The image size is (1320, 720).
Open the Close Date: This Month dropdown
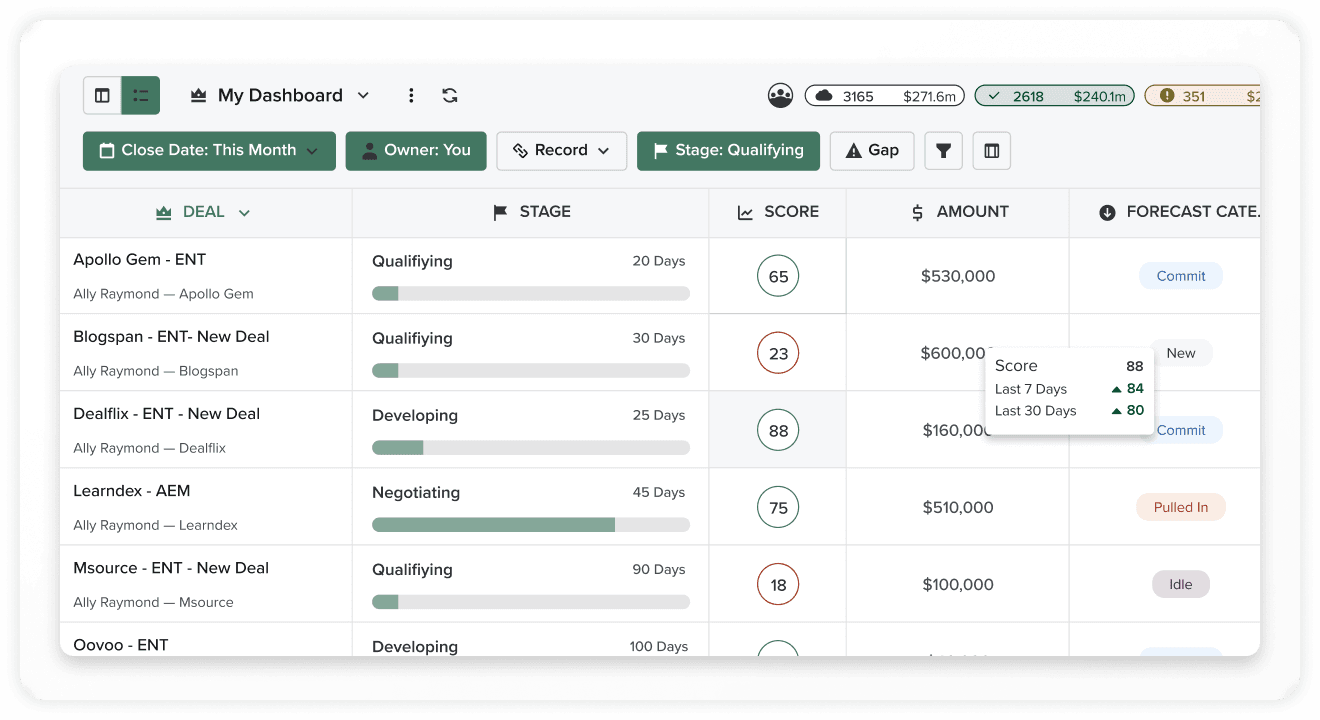(x=208, y=150)
